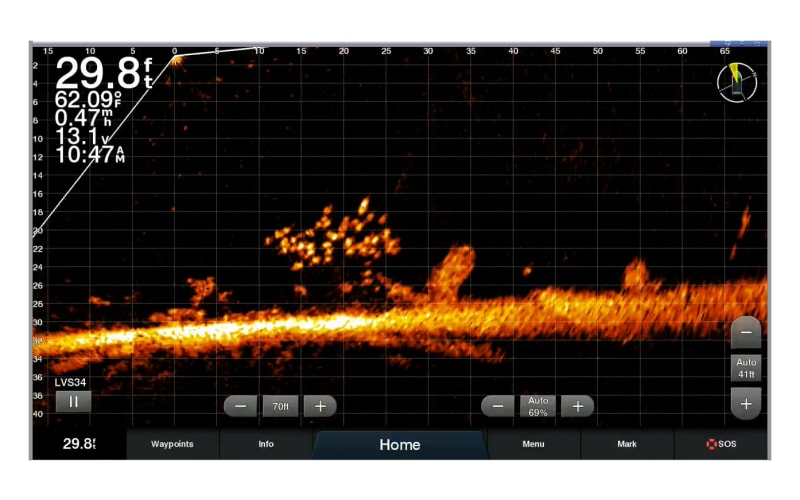The image size is (800, 500).
Task: Tap the transducer origin marker at 0
Action: point(175,59)
